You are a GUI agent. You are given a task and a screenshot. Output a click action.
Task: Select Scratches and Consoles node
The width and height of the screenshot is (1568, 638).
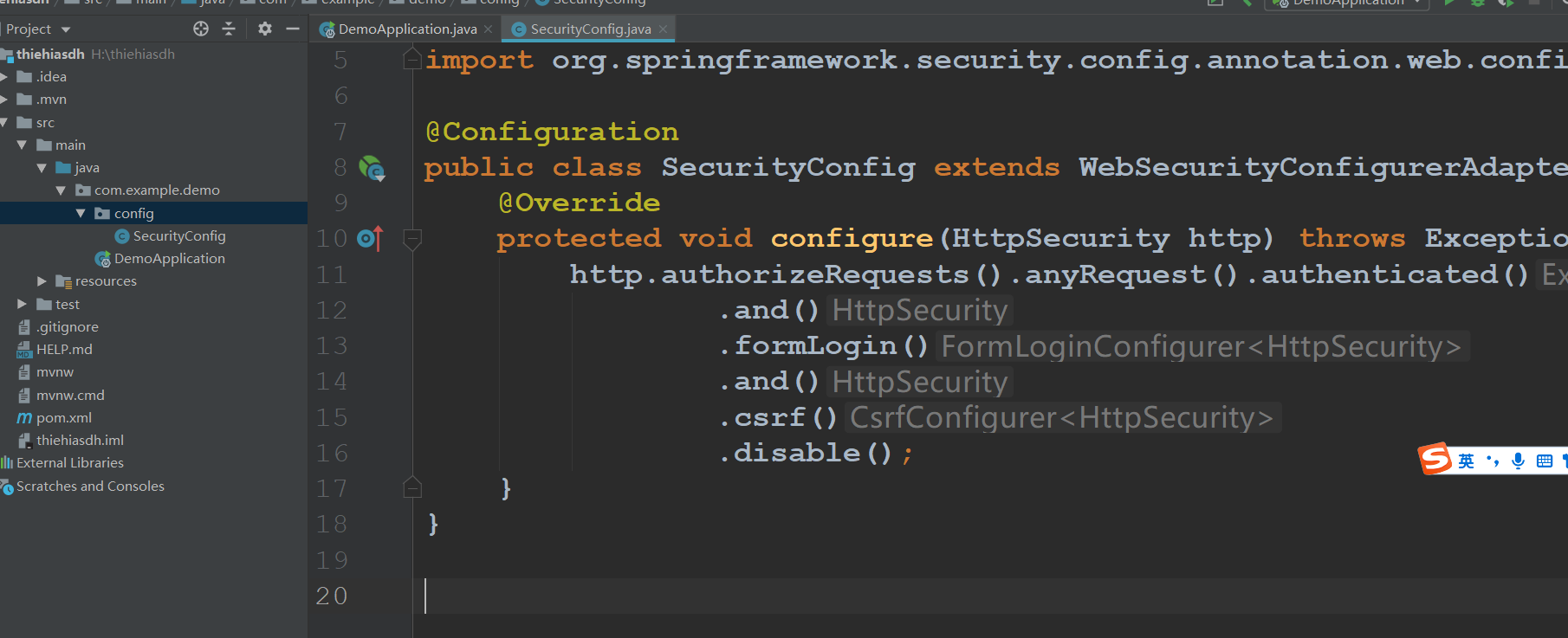(90, 486)
